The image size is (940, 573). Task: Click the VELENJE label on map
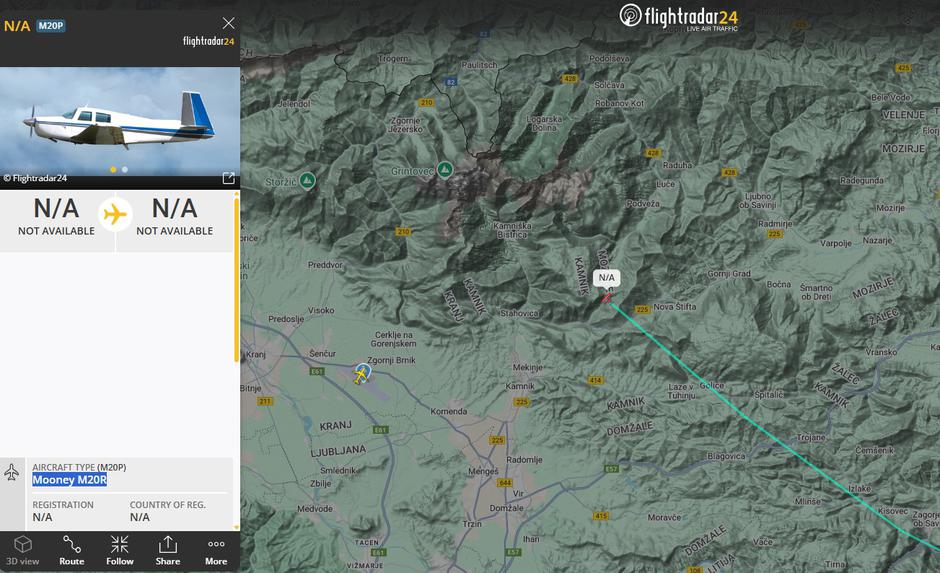coord(903,114)
